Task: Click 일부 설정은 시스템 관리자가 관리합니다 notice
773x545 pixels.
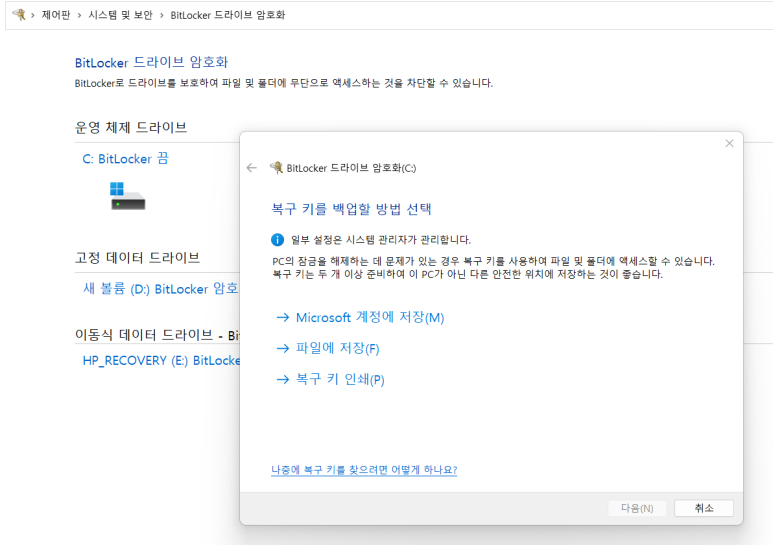Action: [x=381, y=240]
